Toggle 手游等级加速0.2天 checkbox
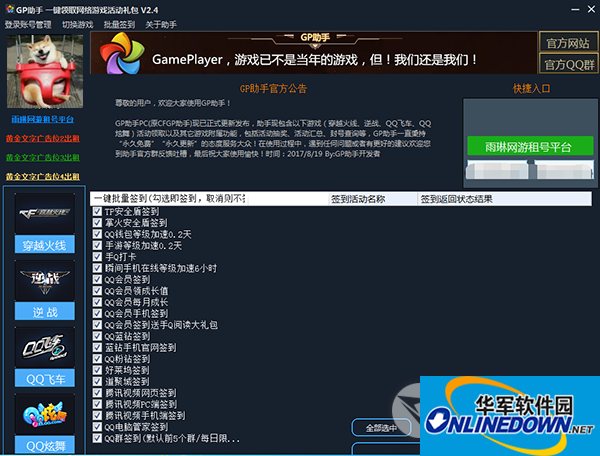 97,246
